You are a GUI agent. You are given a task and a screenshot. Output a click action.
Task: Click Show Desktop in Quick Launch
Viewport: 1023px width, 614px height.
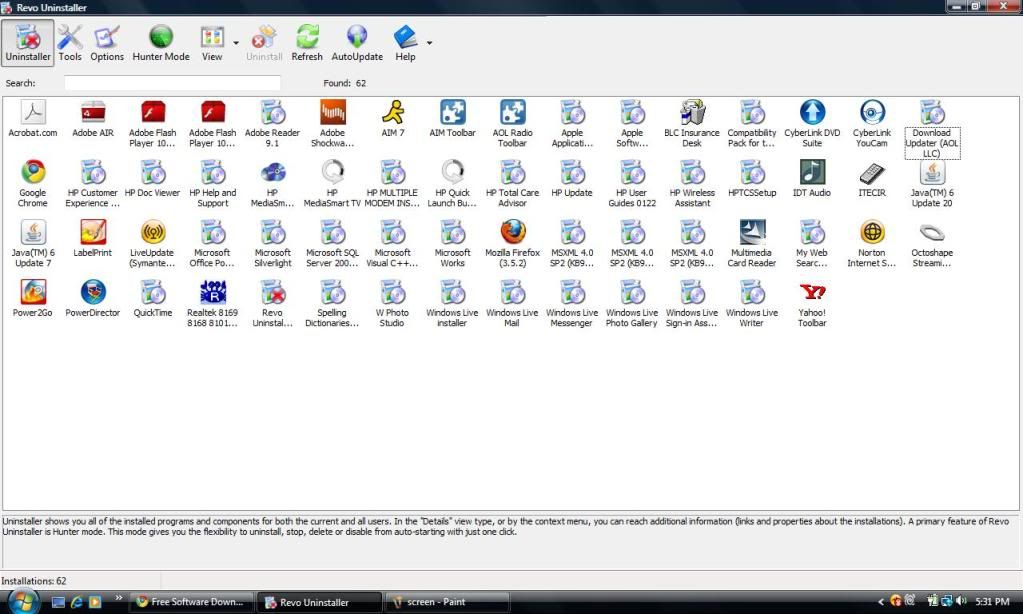[58, 602]
